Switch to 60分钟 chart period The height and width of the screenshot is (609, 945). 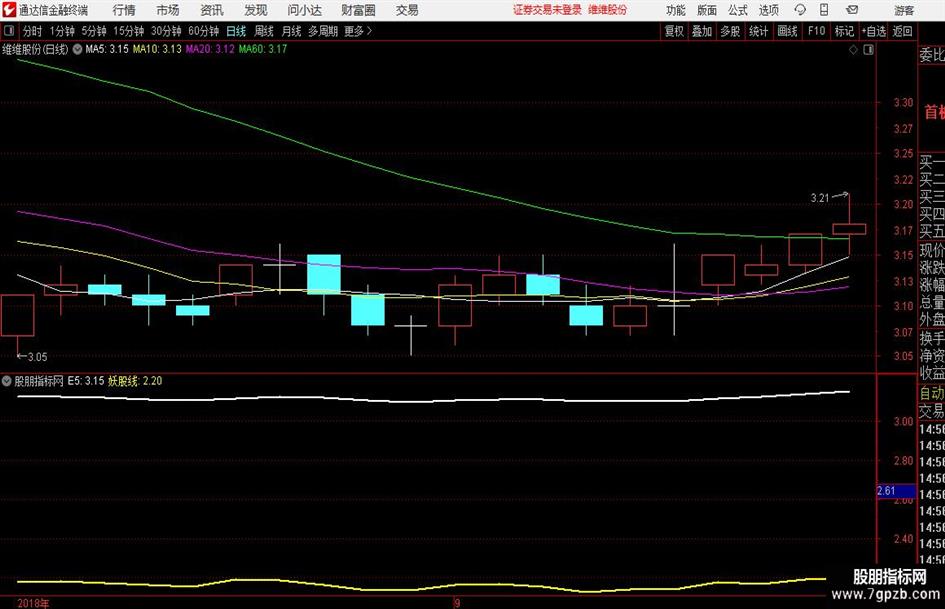(x=204, y=31)
